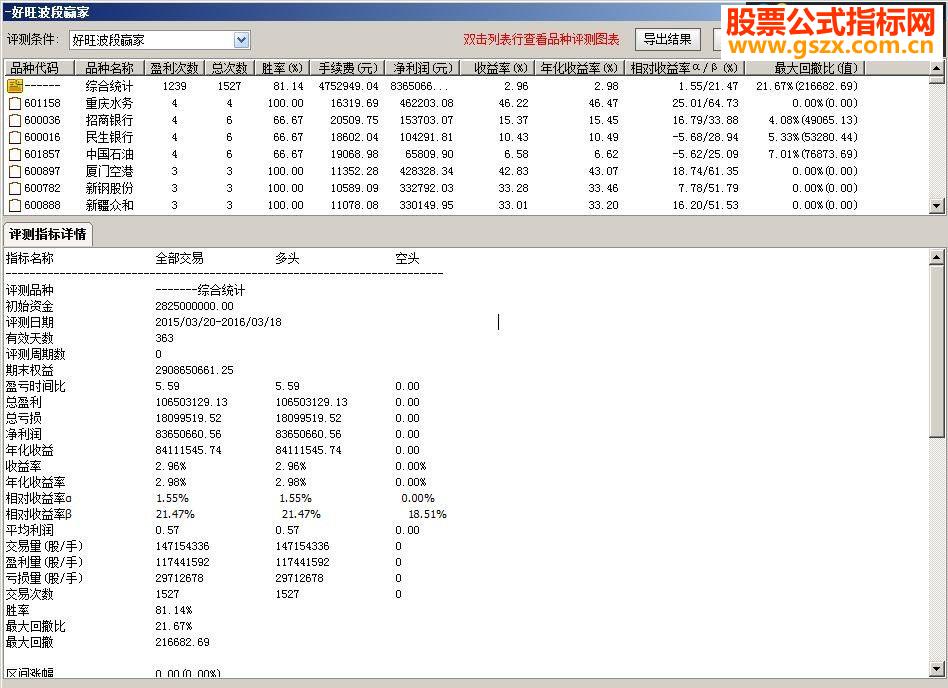Click the icon beside 600897

pyautogui.click(x=15, y=171)
